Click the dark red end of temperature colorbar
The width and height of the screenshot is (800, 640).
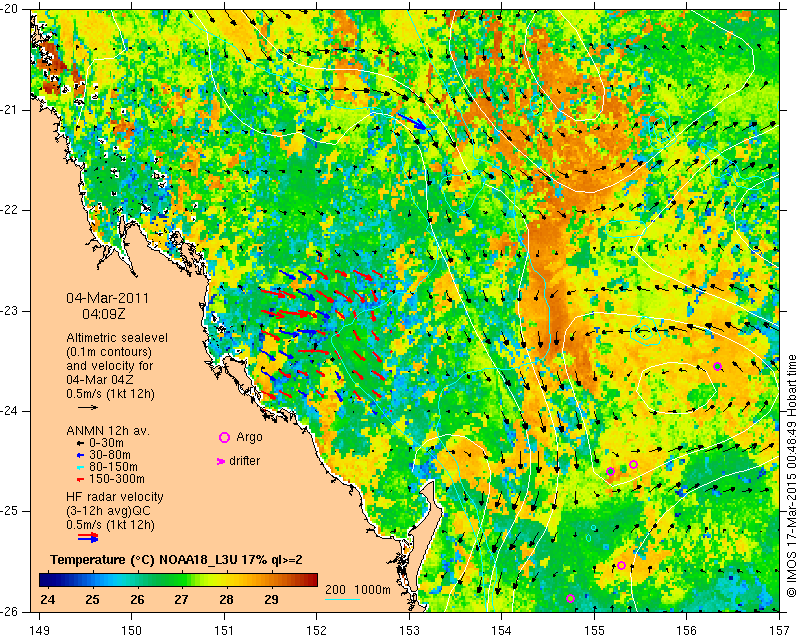312,580
